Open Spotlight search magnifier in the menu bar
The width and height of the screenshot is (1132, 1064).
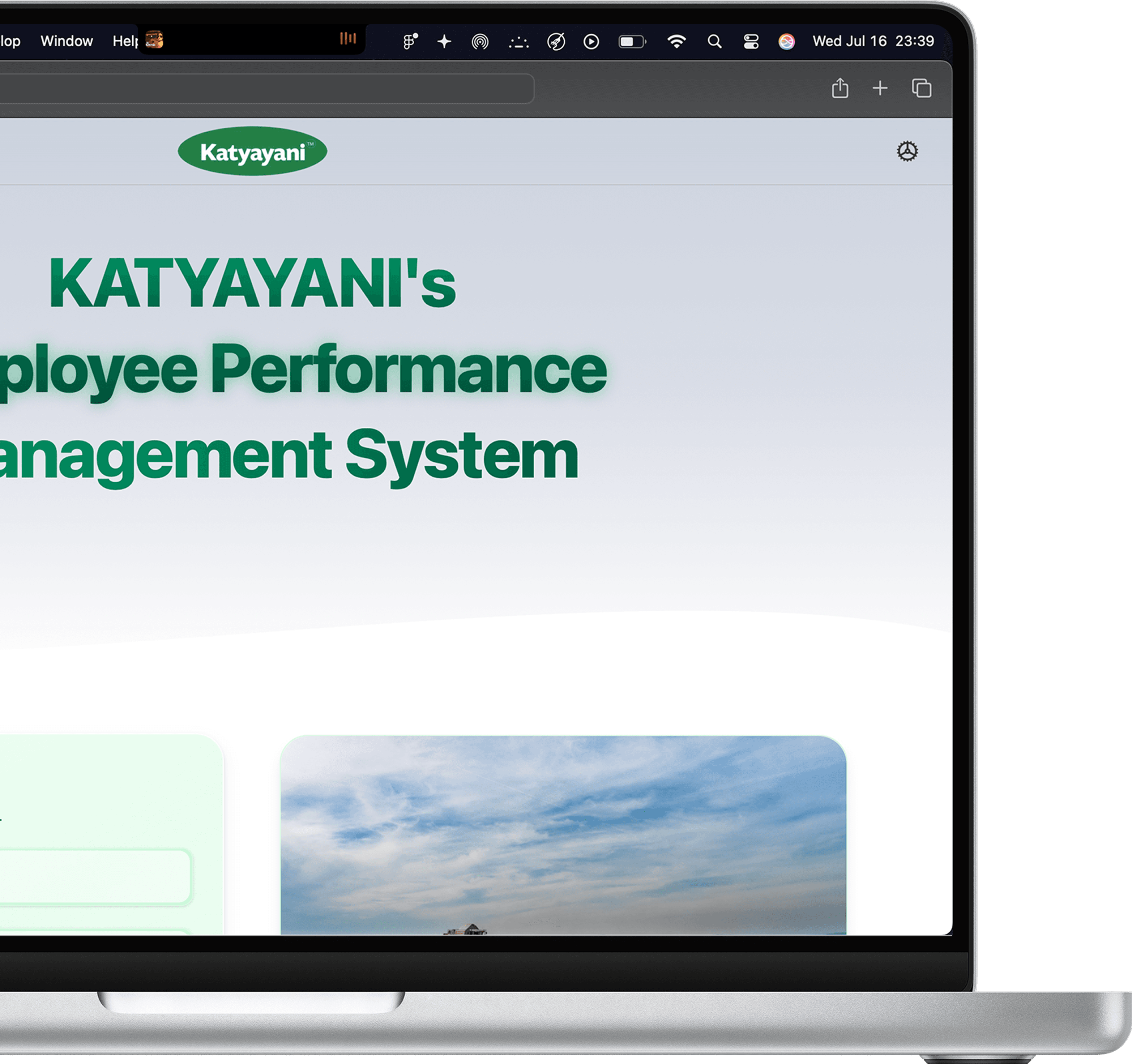pyautogui.click(x=714, y=42)
